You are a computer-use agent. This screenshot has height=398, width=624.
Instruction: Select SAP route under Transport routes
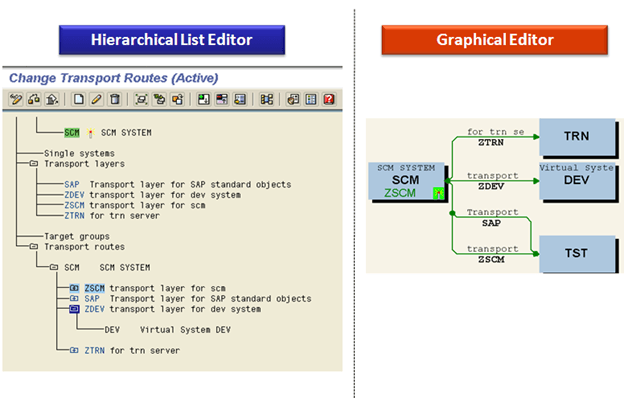(198, 298)
